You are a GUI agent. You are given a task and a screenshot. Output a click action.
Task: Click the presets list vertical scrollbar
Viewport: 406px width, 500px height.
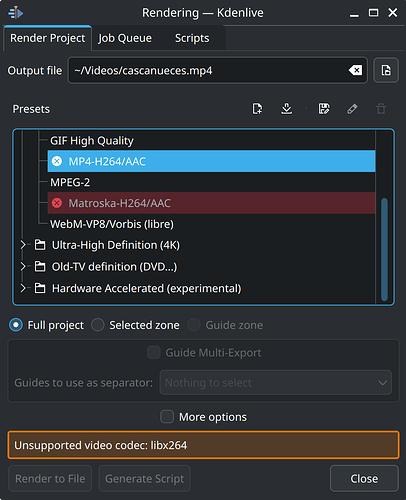(x=384, y=249)
